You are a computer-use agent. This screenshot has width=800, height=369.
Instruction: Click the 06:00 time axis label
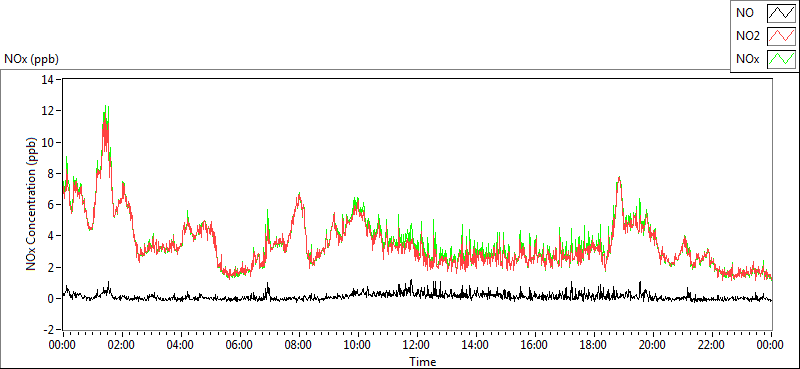tap(239, 345)
